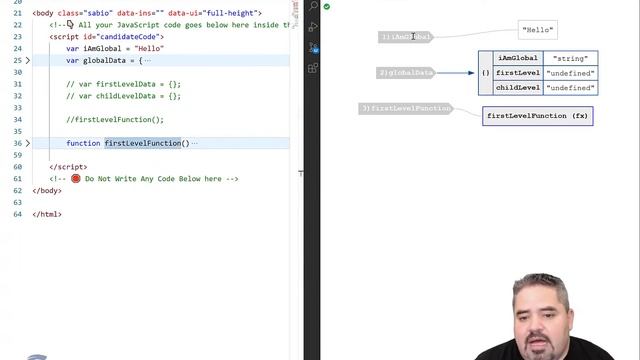Select the "Hello" value box
The height and width of the screenshot is (360, 640).
coord(538,30)
